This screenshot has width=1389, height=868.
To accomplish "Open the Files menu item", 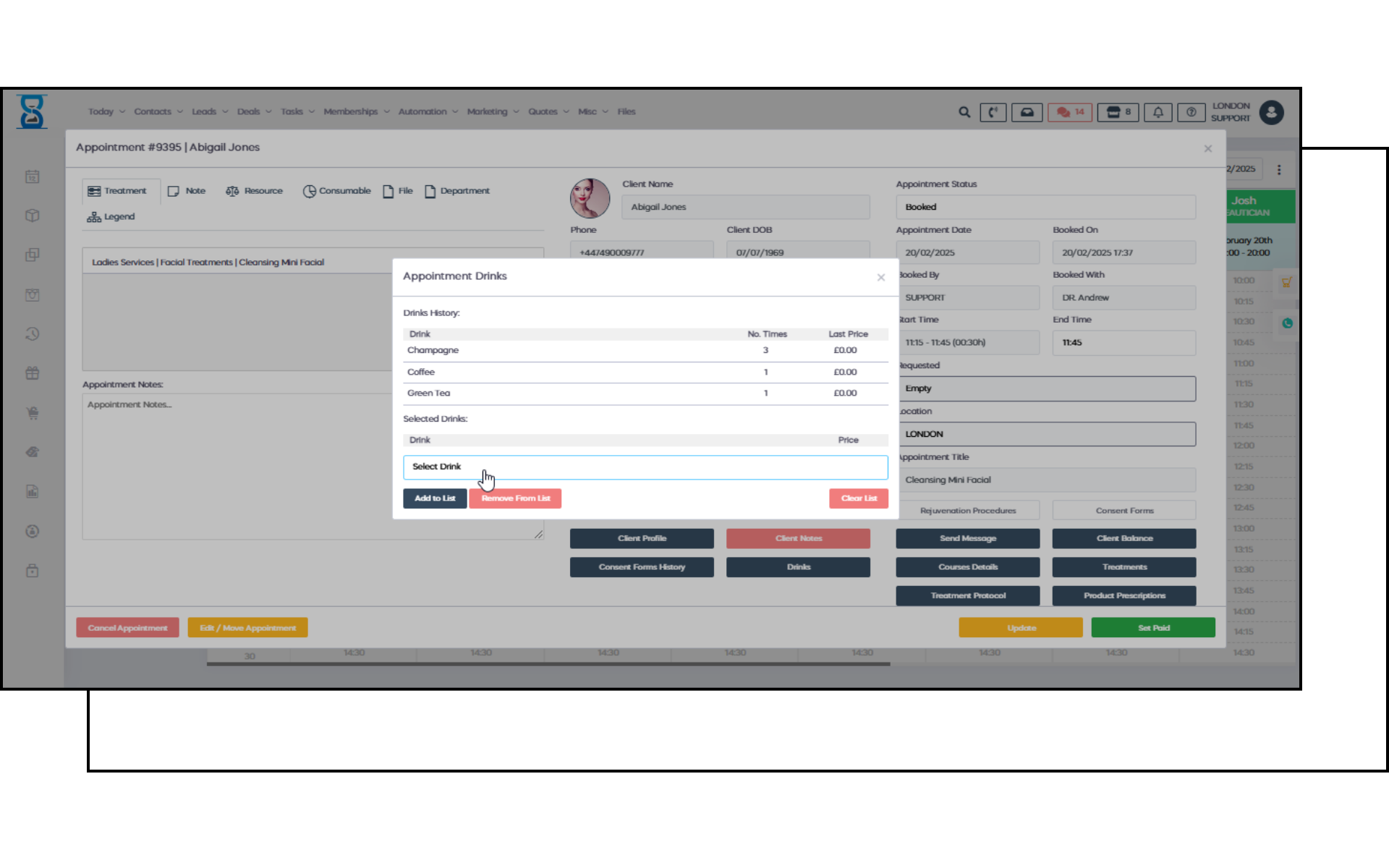I will (626, 111).
